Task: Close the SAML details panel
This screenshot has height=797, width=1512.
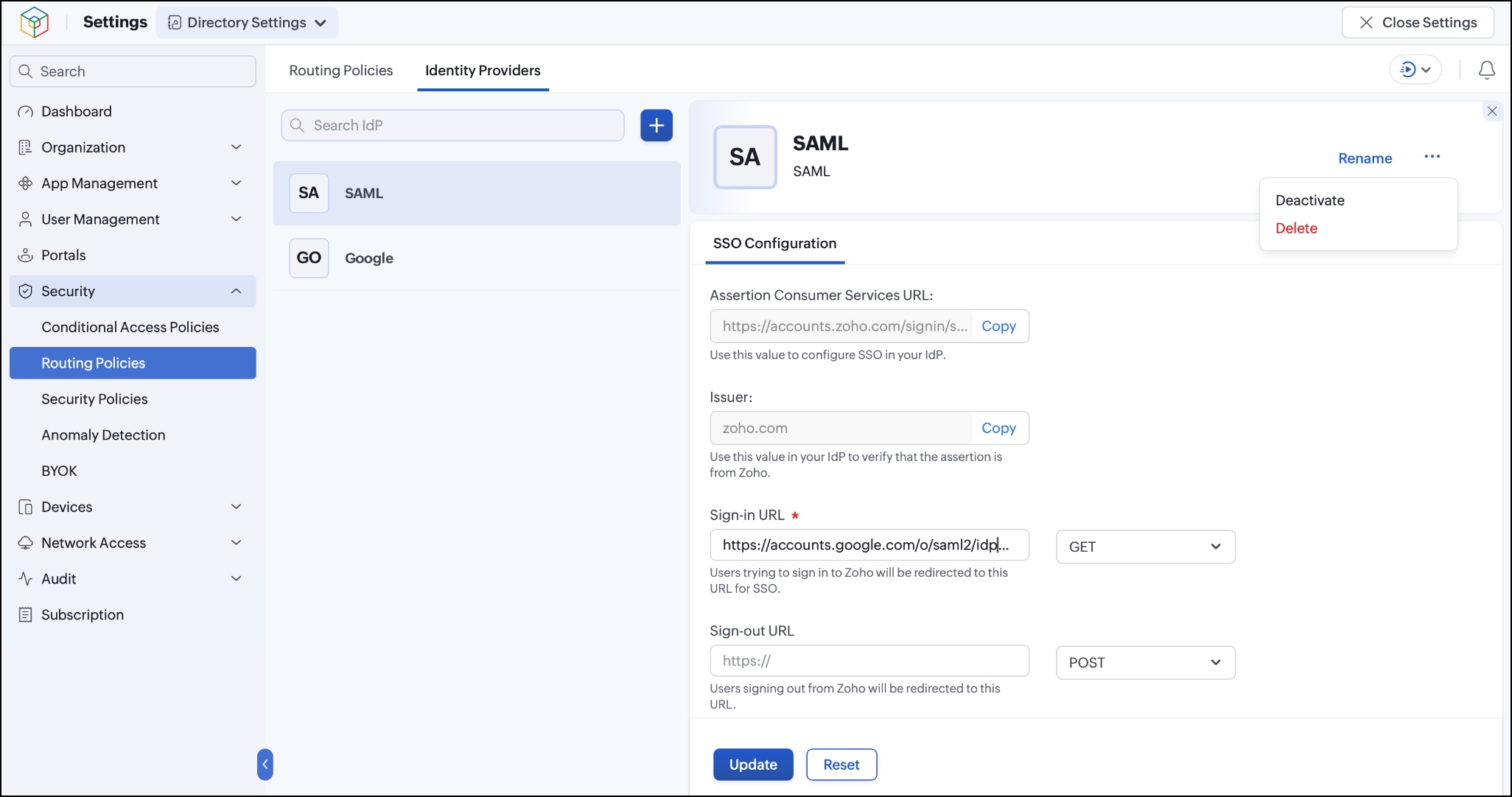Action: click(1492, 111)
